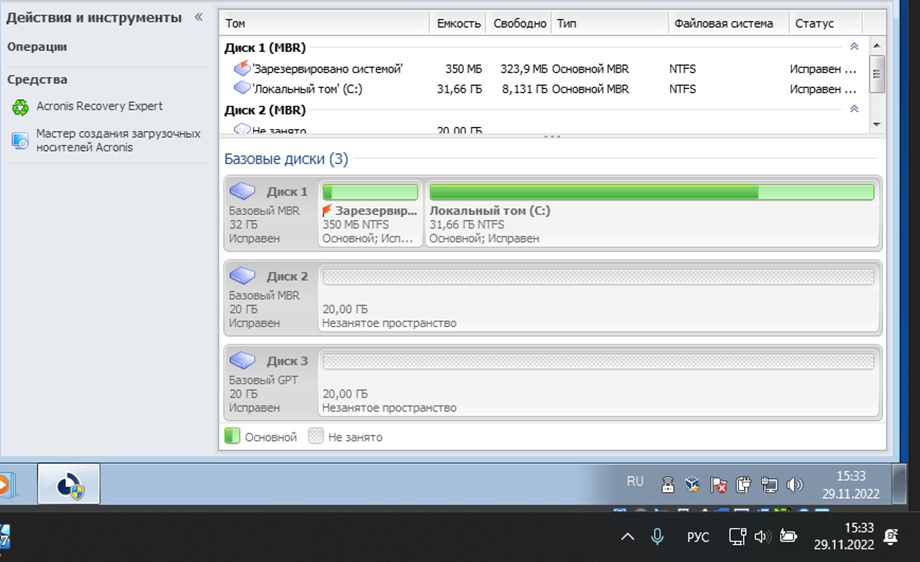Sort the list by Тип column header
Viewport: 920px width, 562px height.
pos(610,23)
